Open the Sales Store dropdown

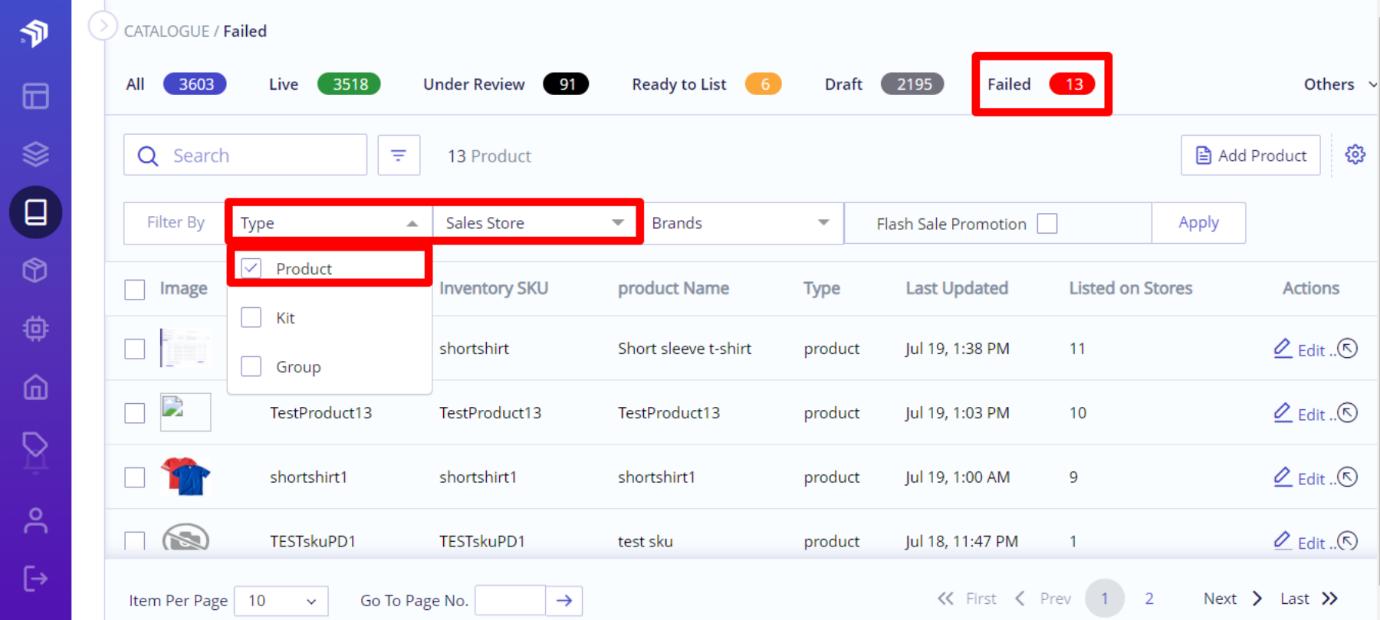pos(535,223)
